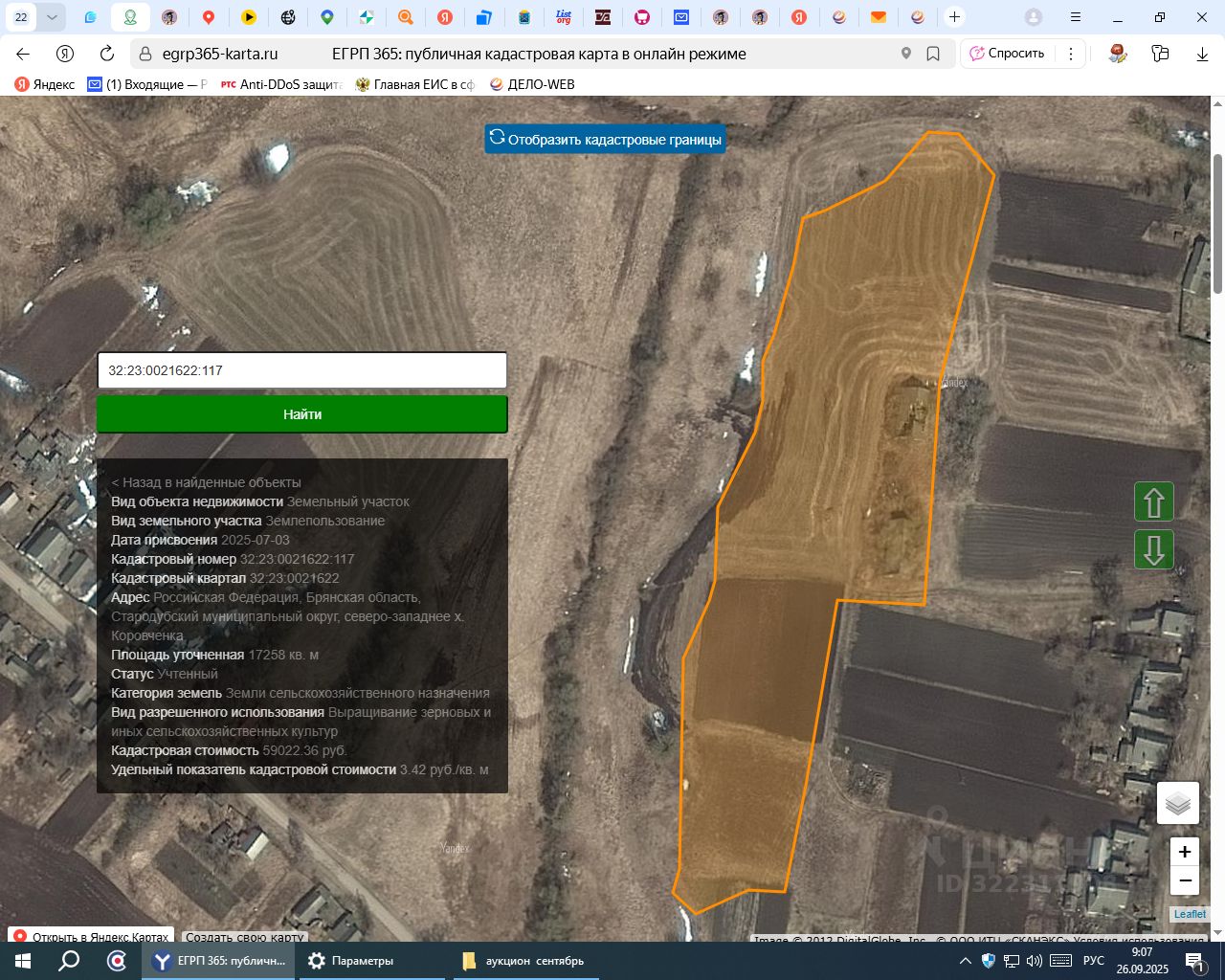This screenshot has height=980, width=1225.
Task: Zoom out with the map minus button
Action: click(1185, 880)
